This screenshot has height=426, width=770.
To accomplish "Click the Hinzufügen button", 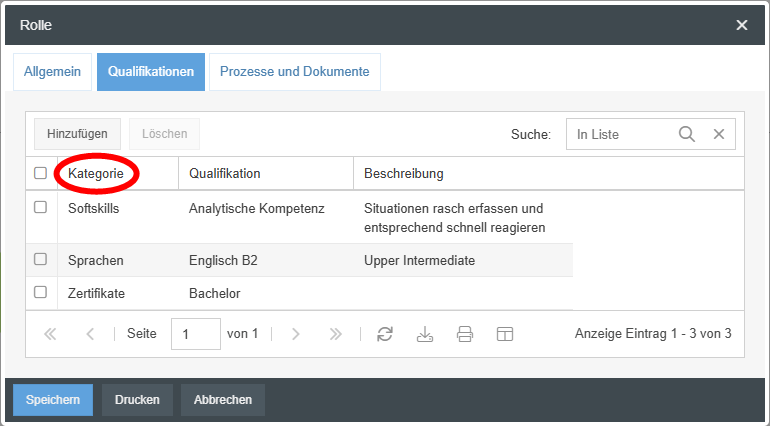I will pyautogui.click(x=77, y=134).
